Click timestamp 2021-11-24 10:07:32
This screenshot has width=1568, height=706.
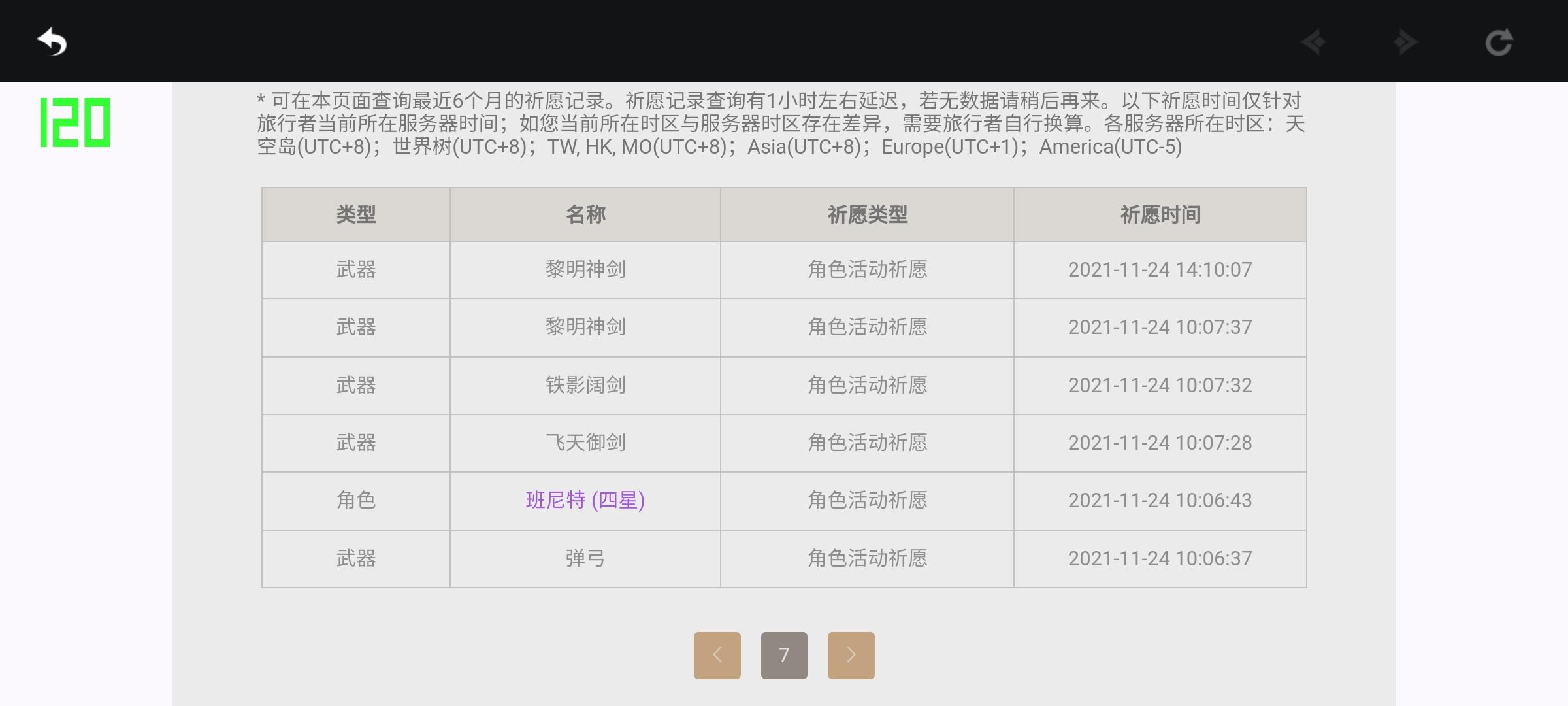(1160, 385)
